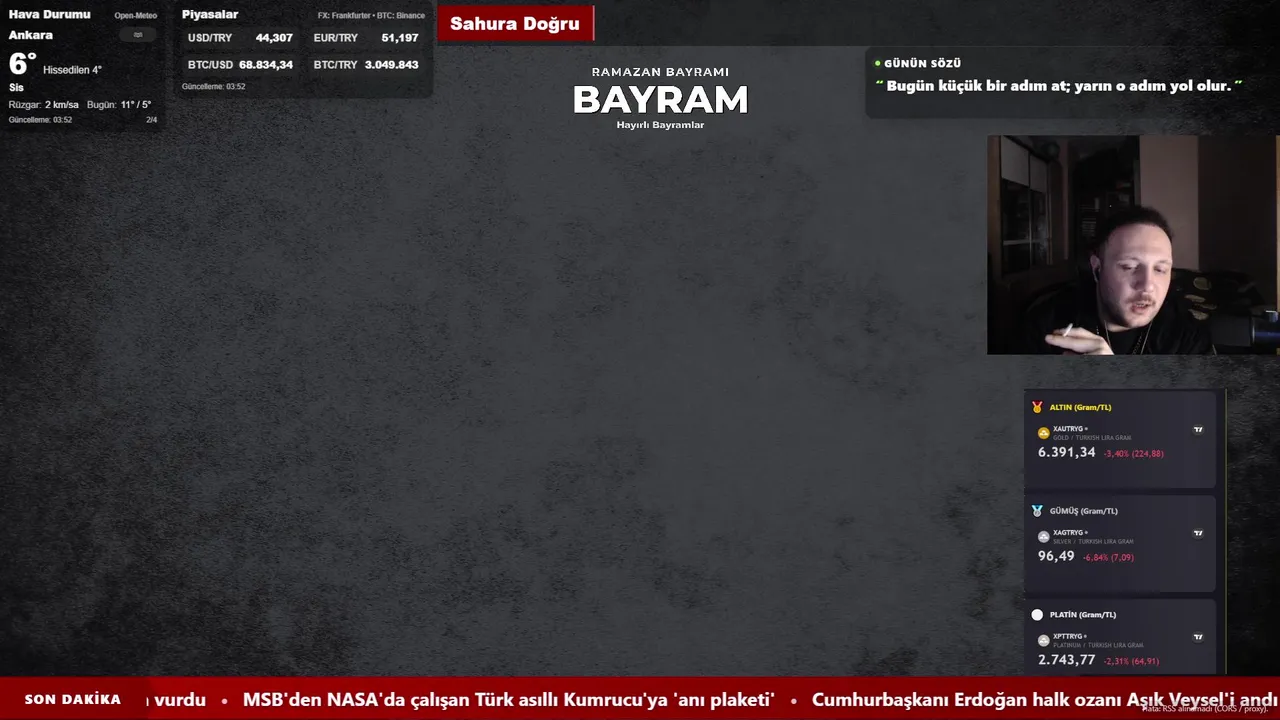Click the Hava Durumu widget title

[49, 15]
